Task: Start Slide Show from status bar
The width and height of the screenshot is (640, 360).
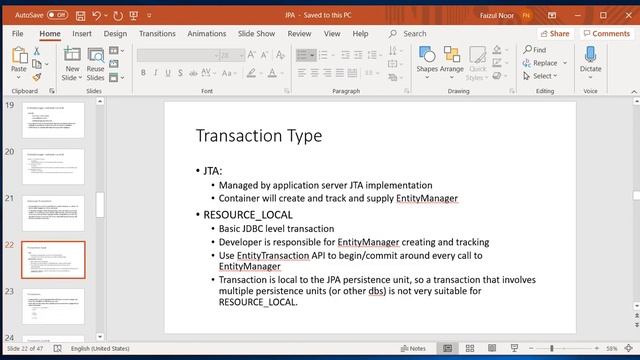Action: pyautogui.click(x=514, y=348)
